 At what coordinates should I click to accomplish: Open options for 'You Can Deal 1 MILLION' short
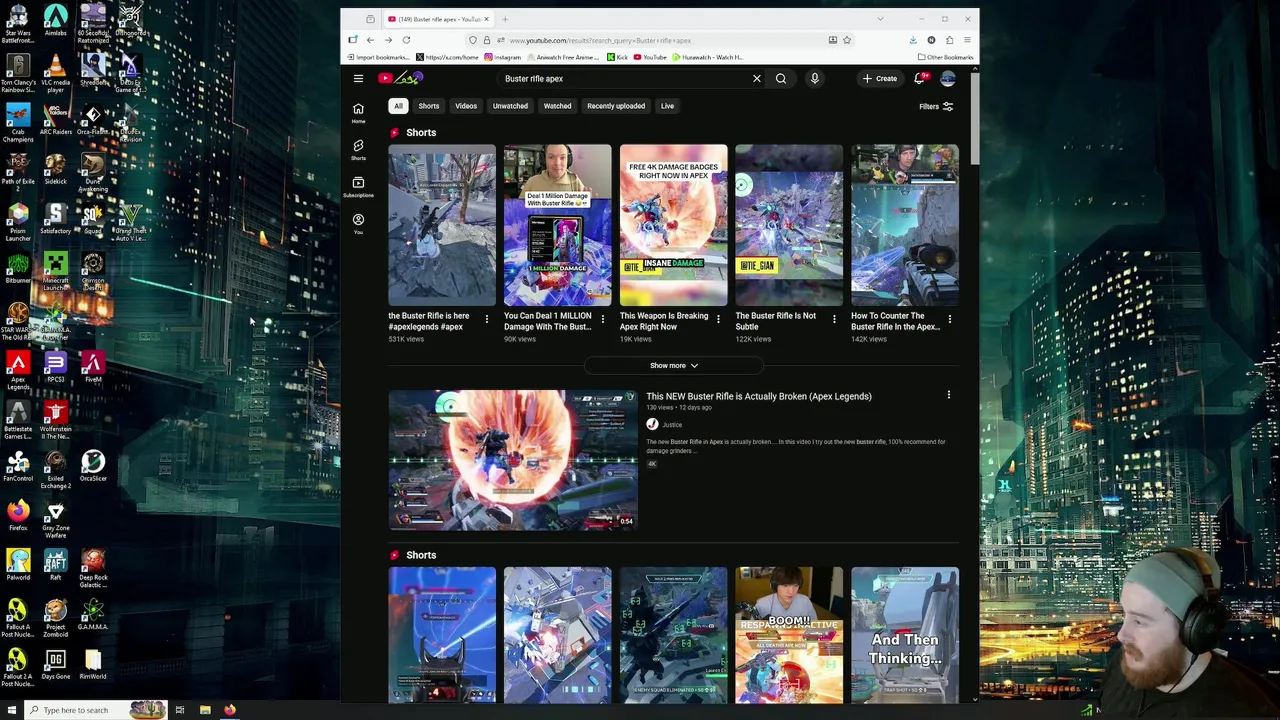[x=602, y=319]
